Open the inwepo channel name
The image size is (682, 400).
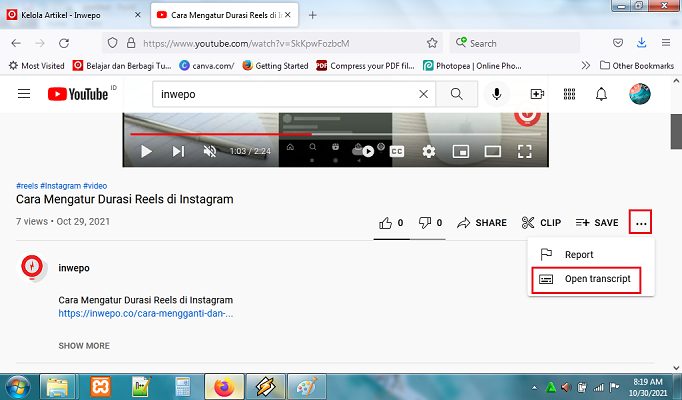tap(74, 268)
